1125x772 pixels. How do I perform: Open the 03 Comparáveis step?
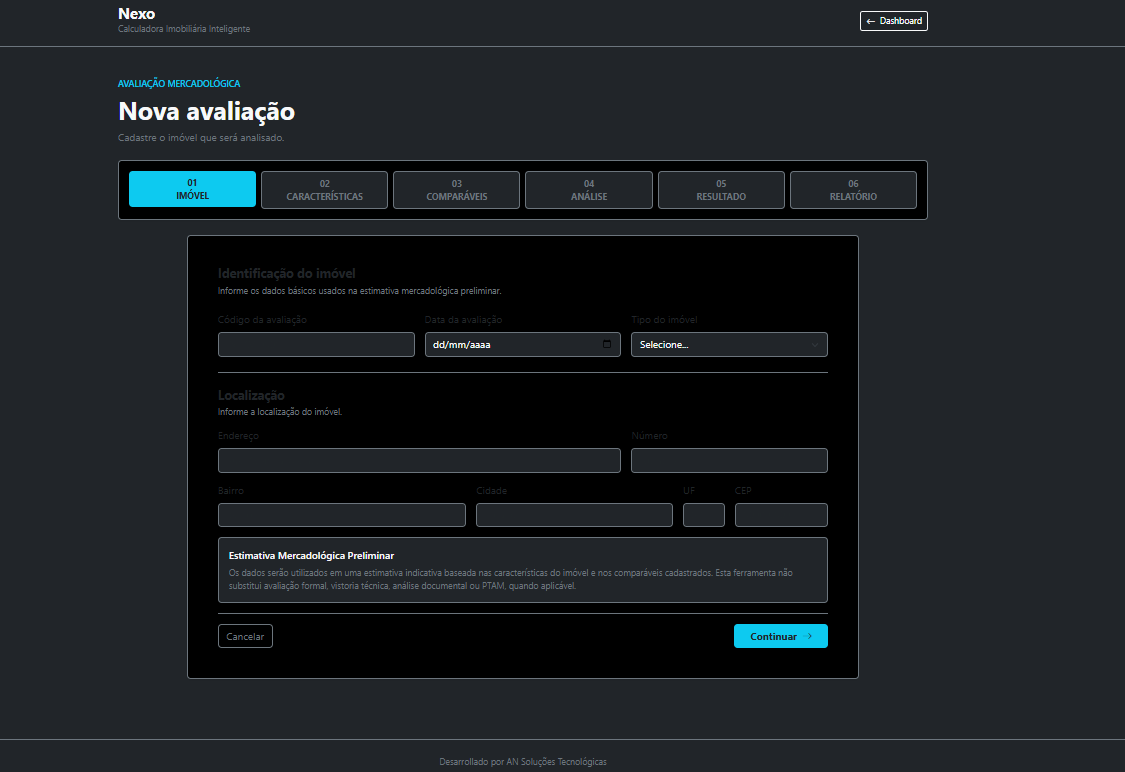point(456,189)
